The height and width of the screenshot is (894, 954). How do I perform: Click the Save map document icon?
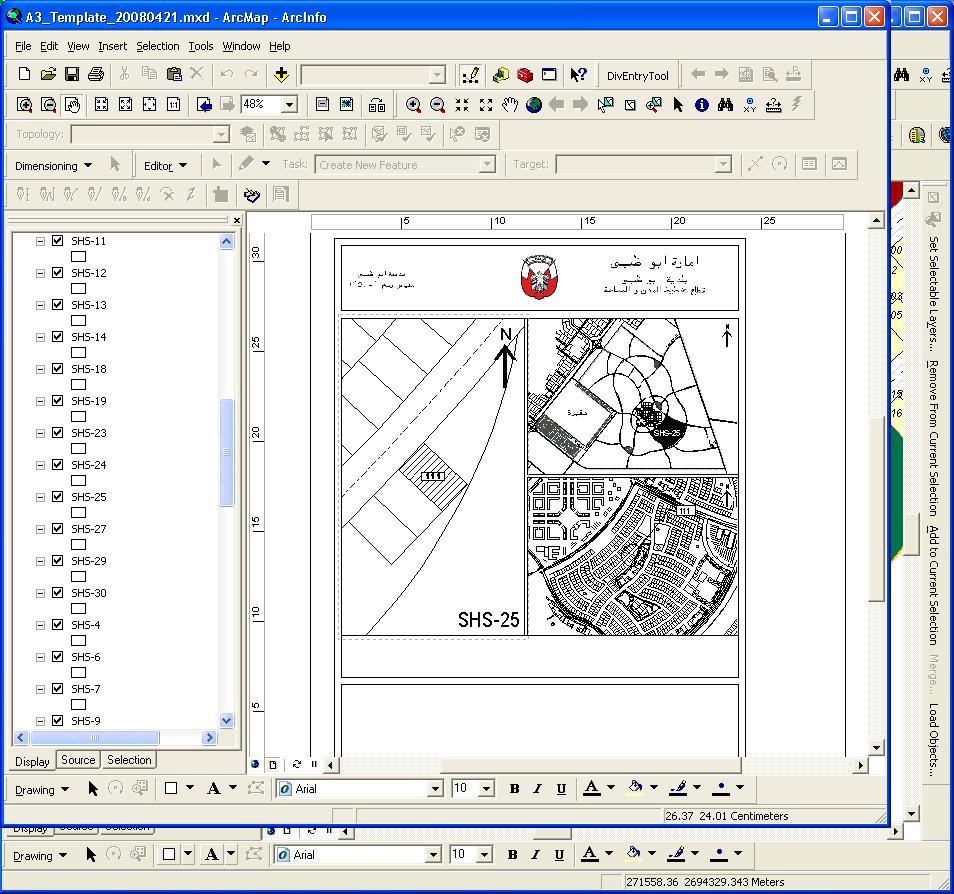72,74
